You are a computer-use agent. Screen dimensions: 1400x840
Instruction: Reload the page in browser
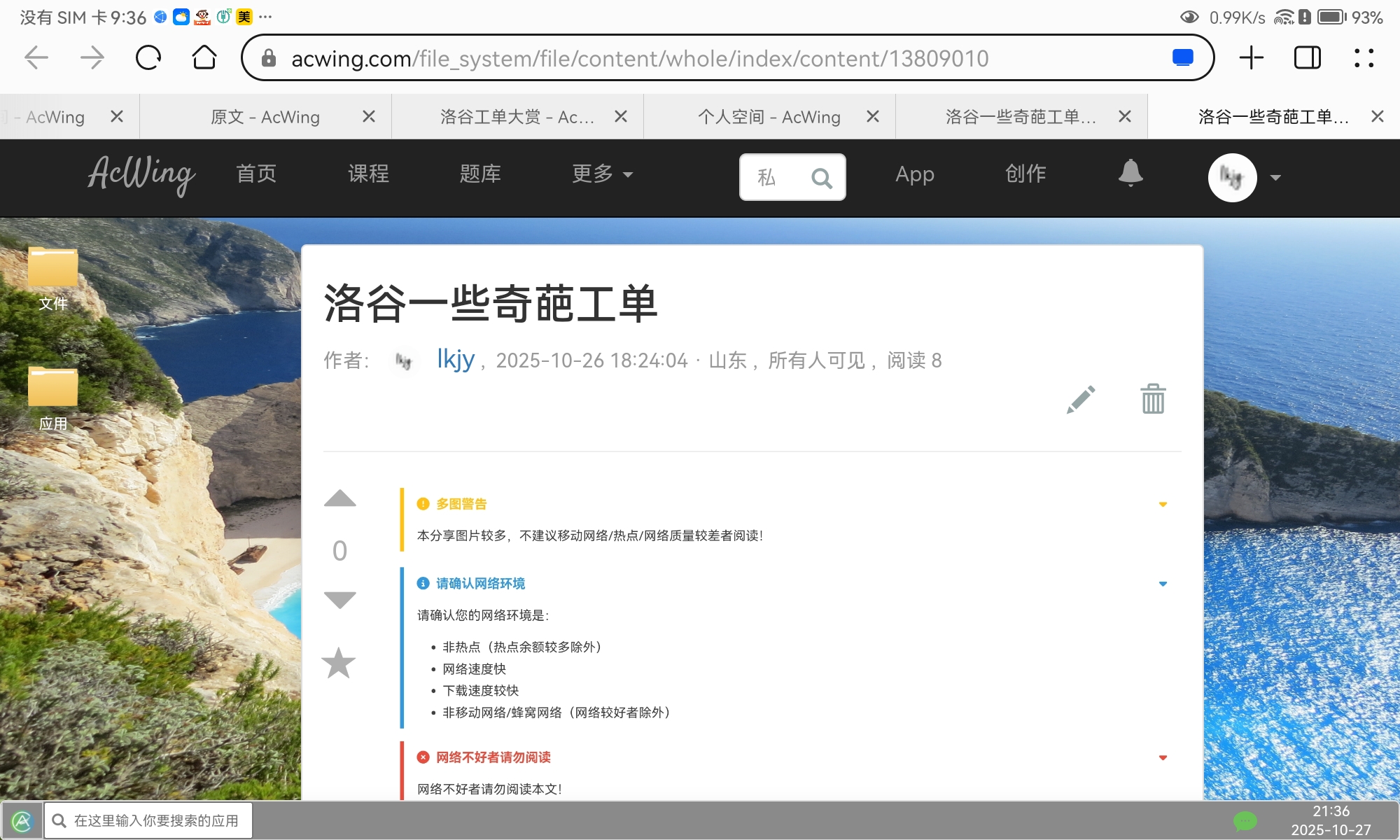click(148, 58)
